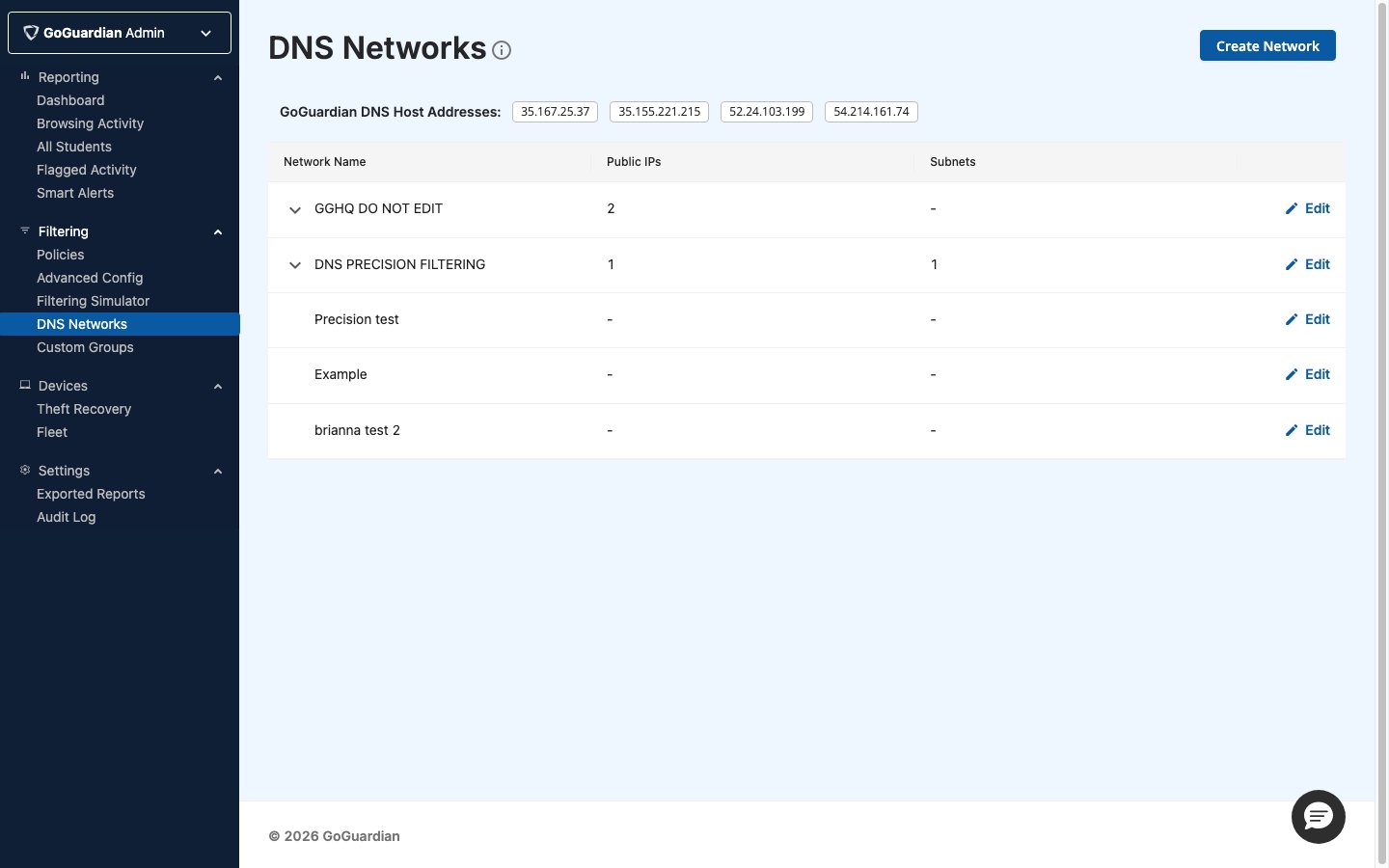This screenshot has height=868, width=1389.
Task: Collapse the Settings section chevron
Action: [x=218, y=471]
